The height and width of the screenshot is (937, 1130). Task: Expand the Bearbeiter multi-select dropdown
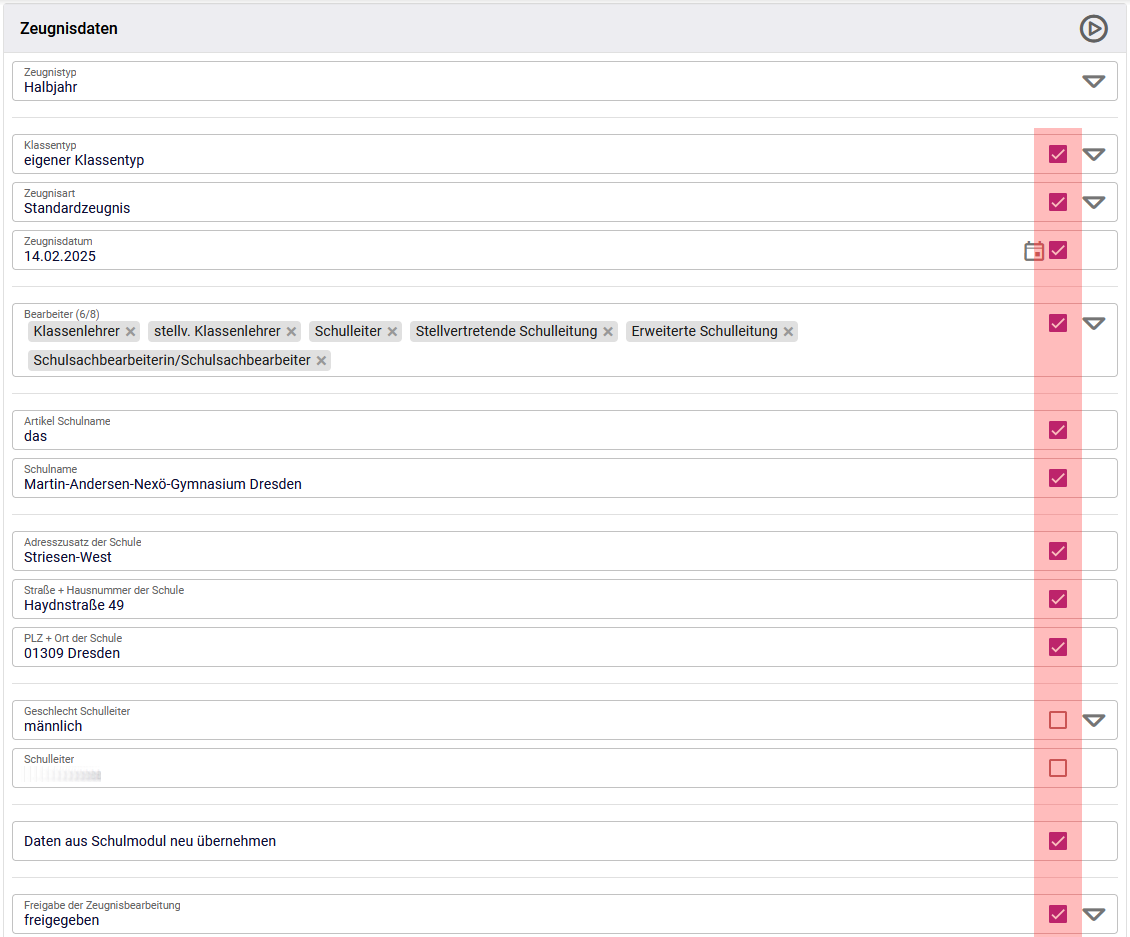point(1094,323)
